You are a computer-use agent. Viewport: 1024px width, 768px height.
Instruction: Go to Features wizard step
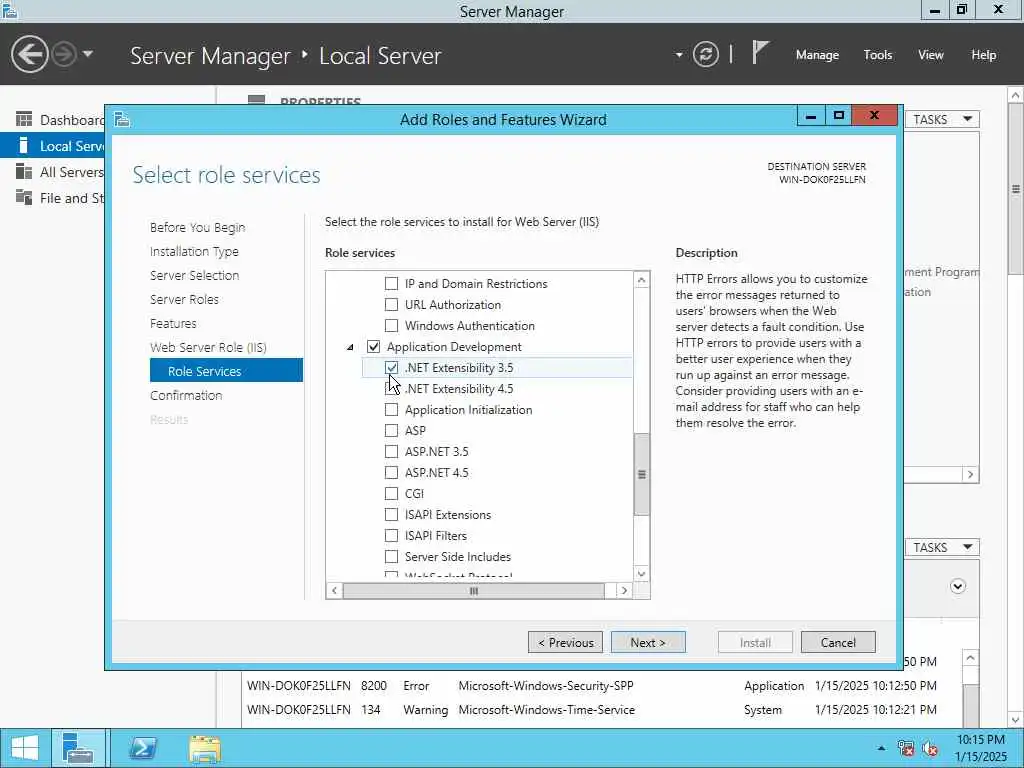click(x=173, y=323)
